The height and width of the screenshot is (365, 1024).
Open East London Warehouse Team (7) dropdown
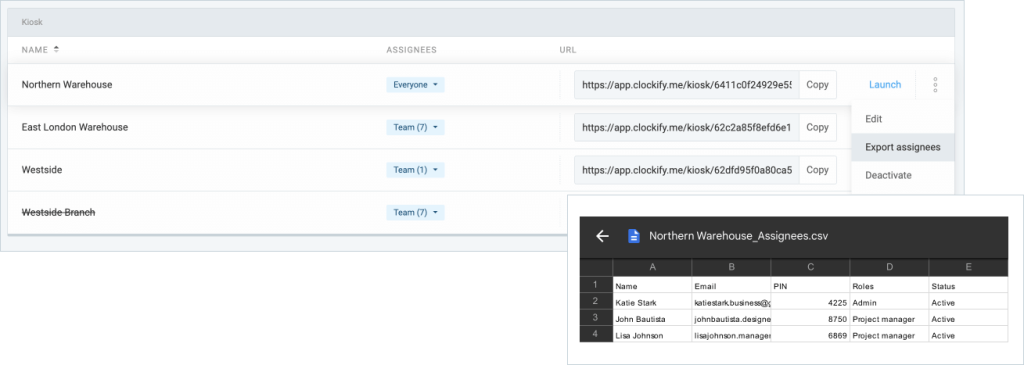415,127
